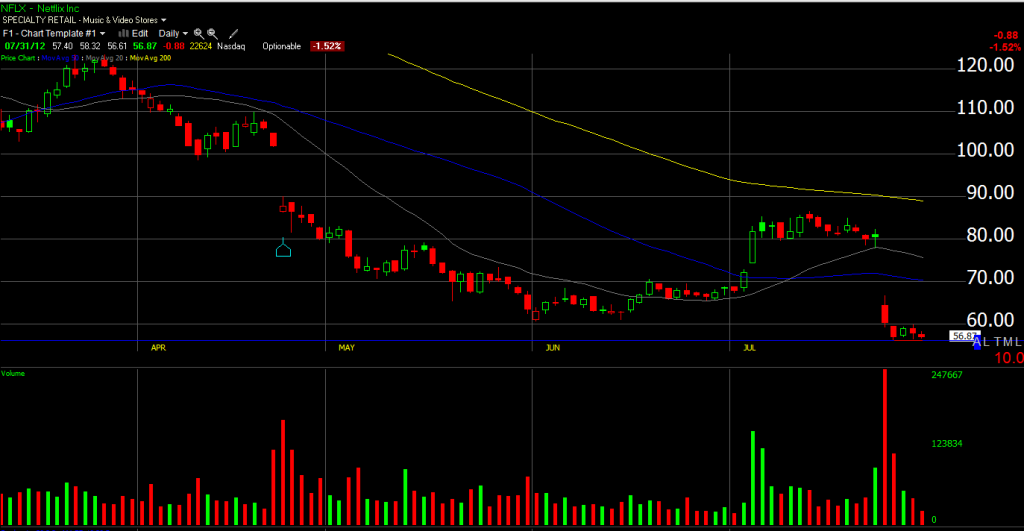Image resolution: width=1024 pixels, height=531 pixels.
Task: Click the 07/31/12 date value
Action: (25, 46)
